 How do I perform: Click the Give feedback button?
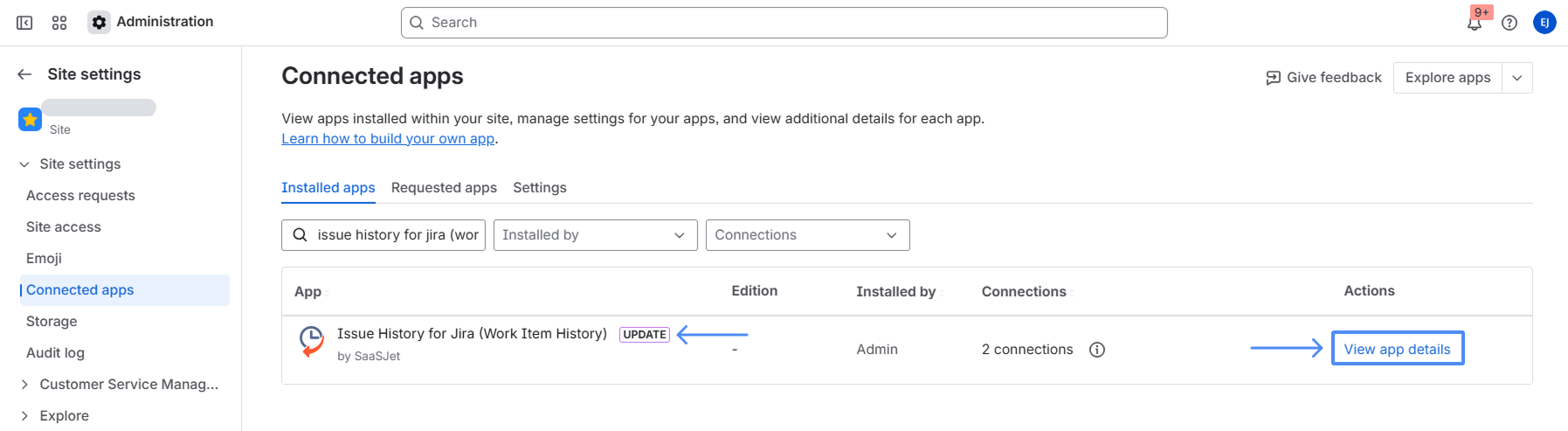click(1323, 78)
